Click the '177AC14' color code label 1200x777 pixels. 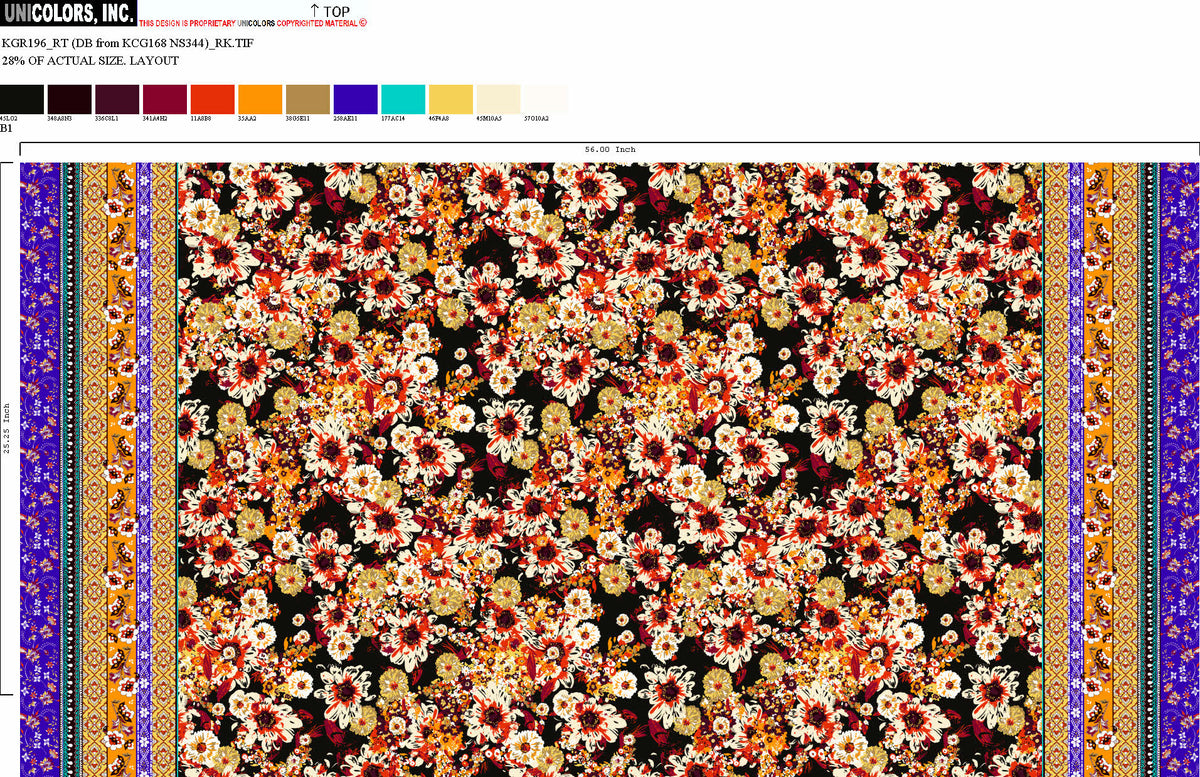(393, 118)
